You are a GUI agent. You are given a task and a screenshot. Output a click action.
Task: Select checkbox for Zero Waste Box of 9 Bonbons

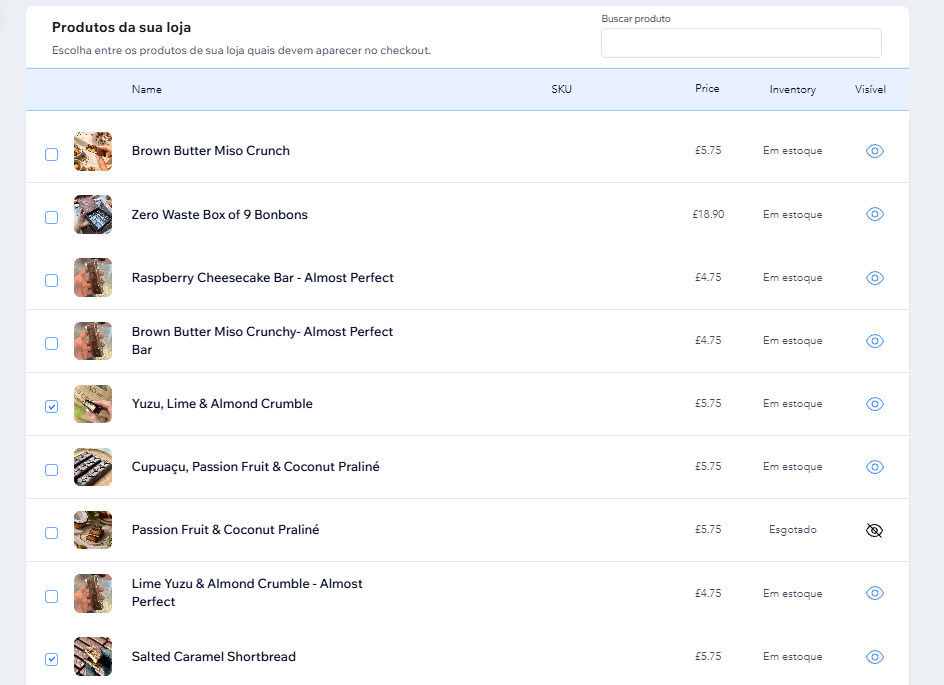tap(52, 217)
